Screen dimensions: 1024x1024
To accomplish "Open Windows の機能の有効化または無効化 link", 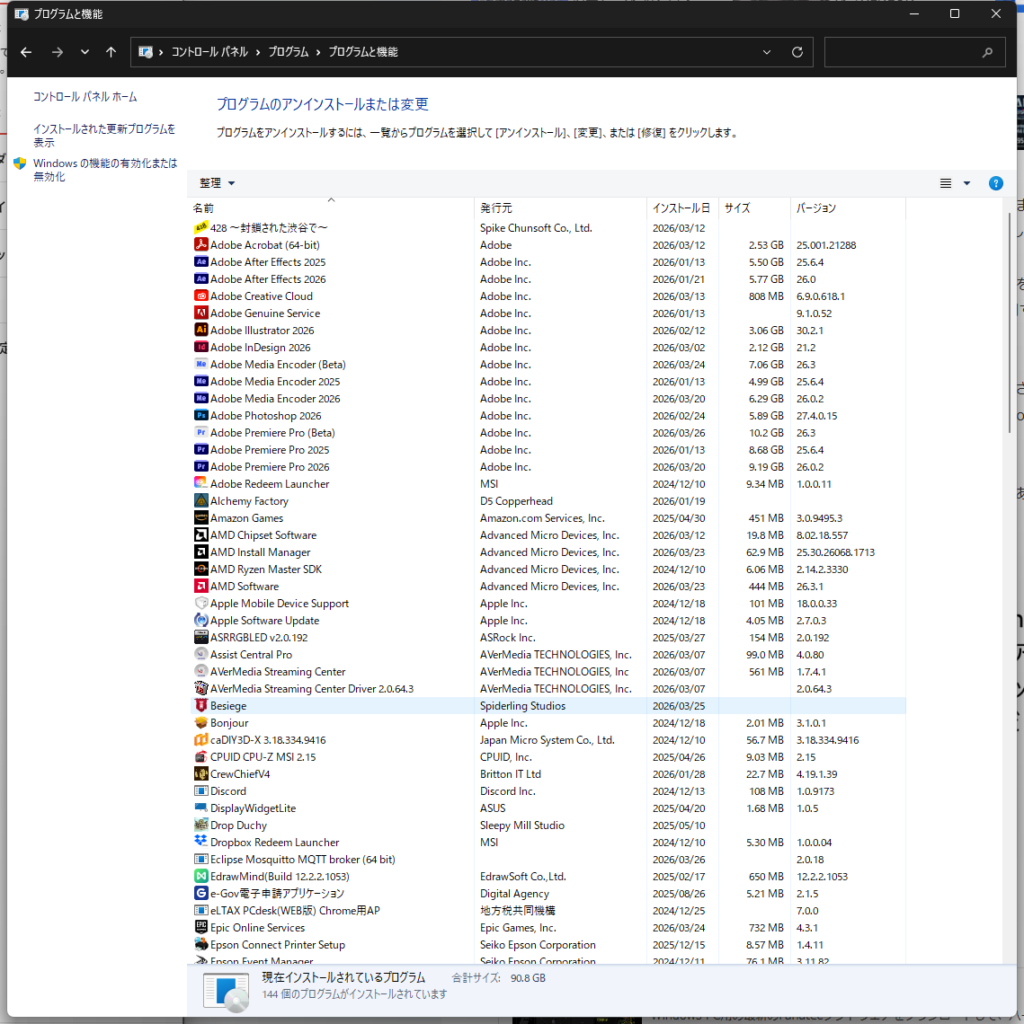I will [x=104, y=170].
